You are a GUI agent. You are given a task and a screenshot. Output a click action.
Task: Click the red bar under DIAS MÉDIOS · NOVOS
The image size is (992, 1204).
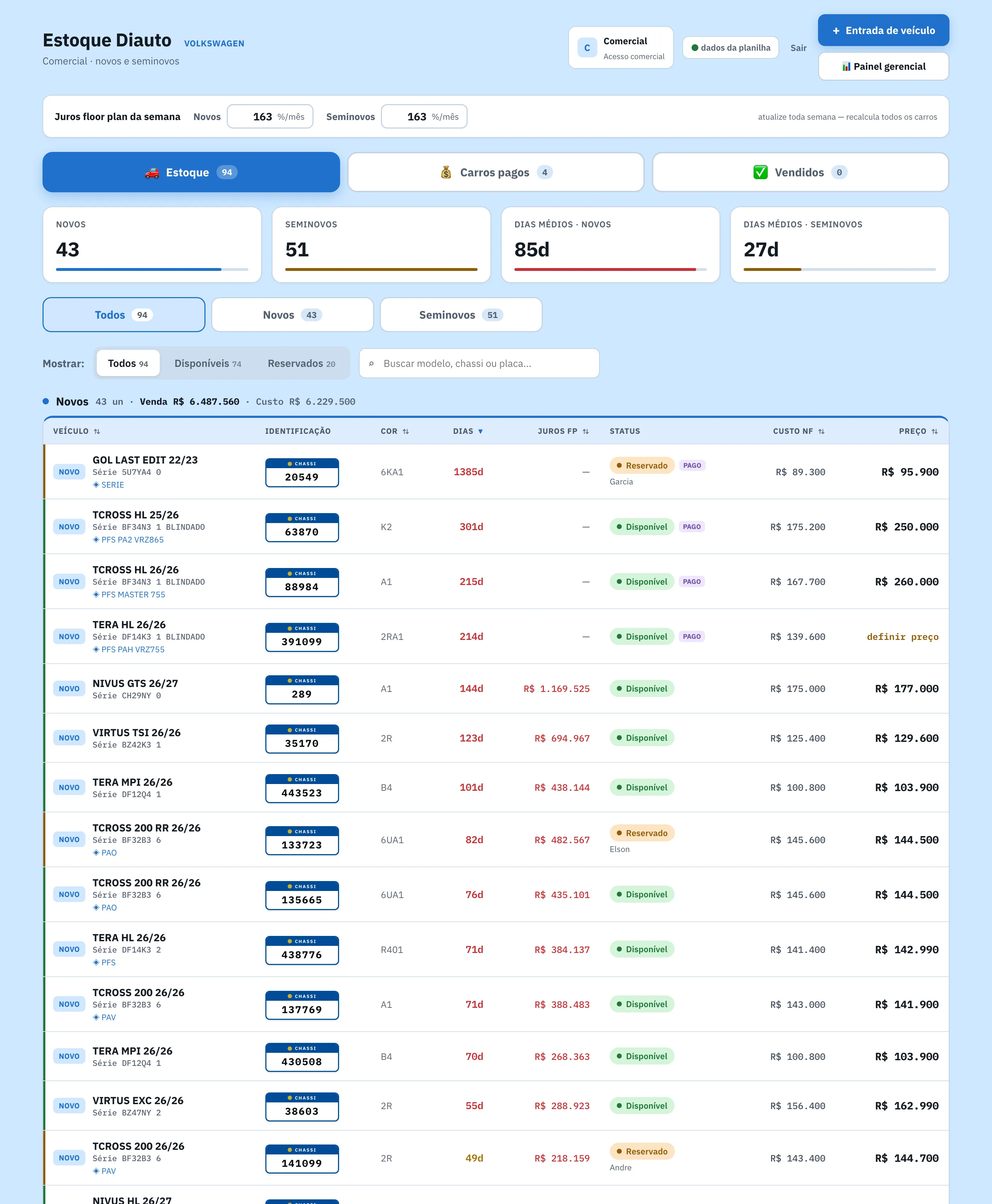[x=605, y=269]
